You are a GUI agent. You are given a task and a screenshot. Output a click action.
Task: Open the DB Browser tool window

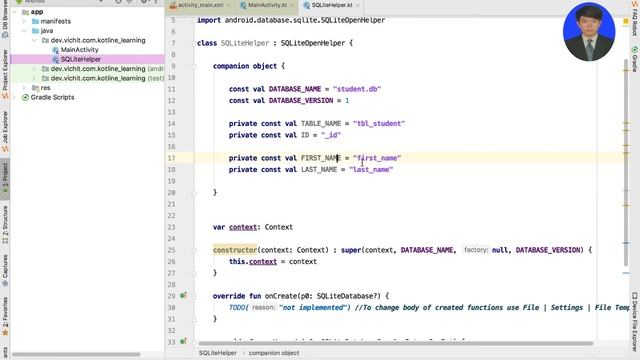tap(5, 19)
